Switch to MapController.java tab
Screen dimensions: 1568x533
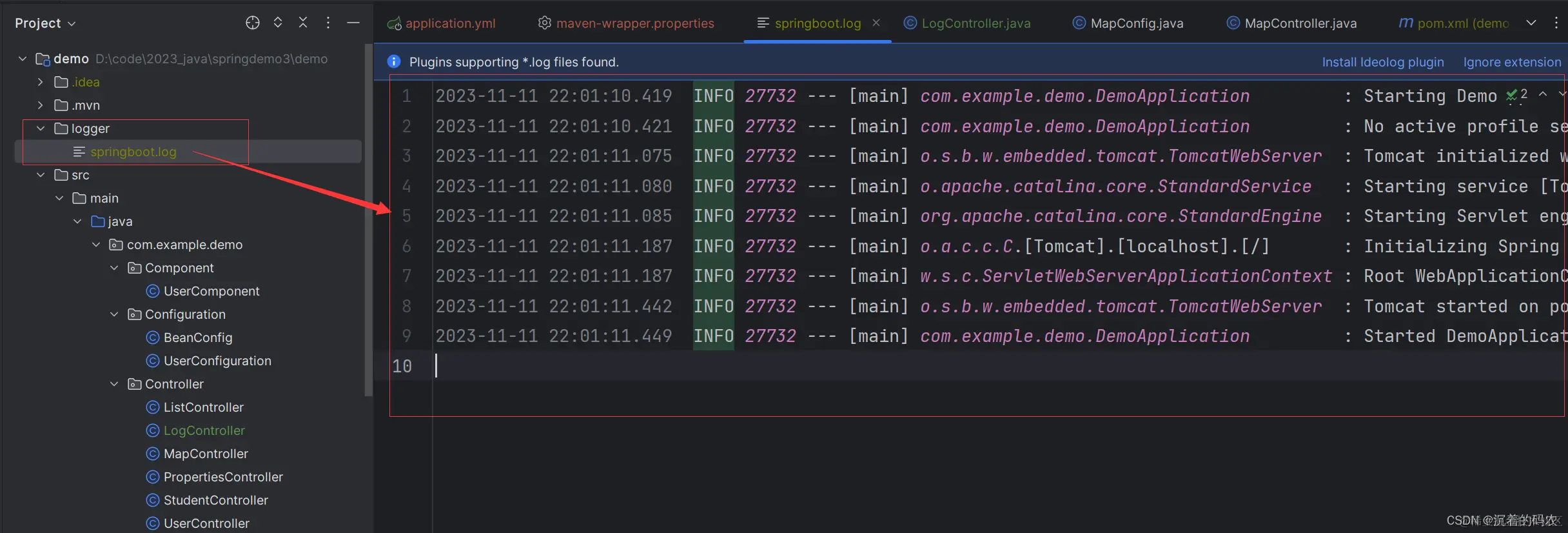1291,23
